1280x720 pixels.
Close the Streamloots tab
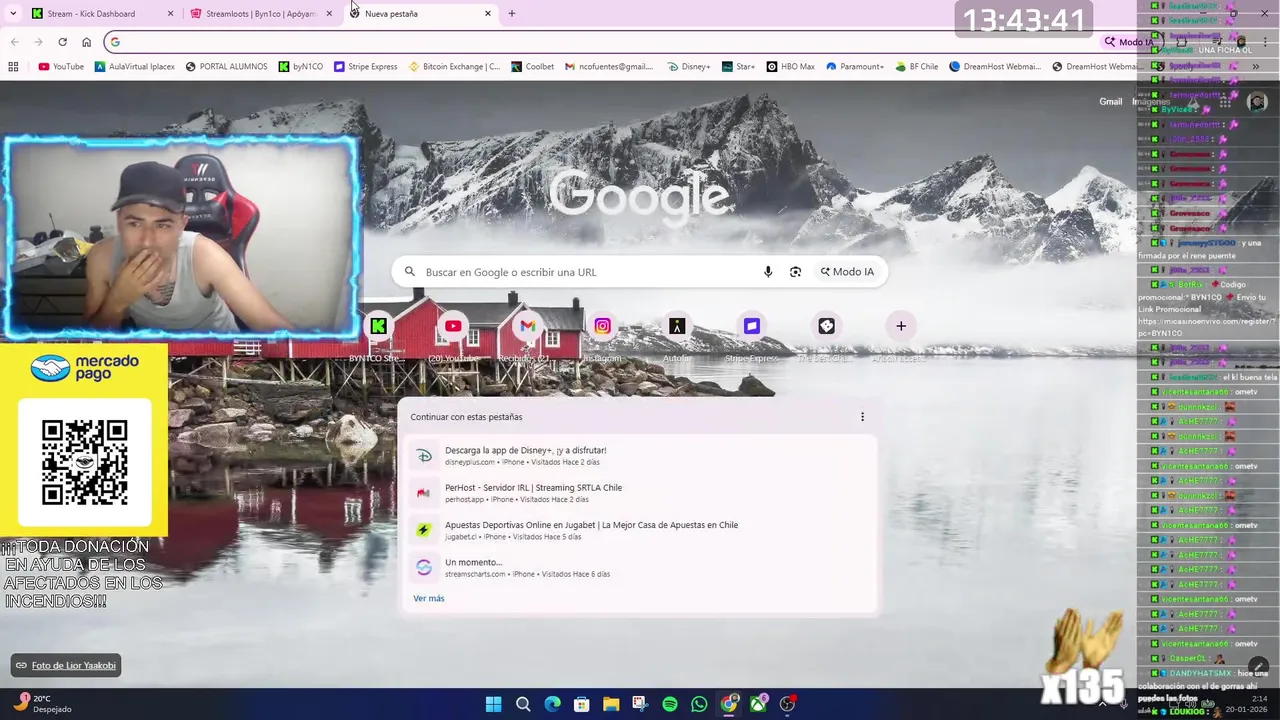tap(329, 14)
